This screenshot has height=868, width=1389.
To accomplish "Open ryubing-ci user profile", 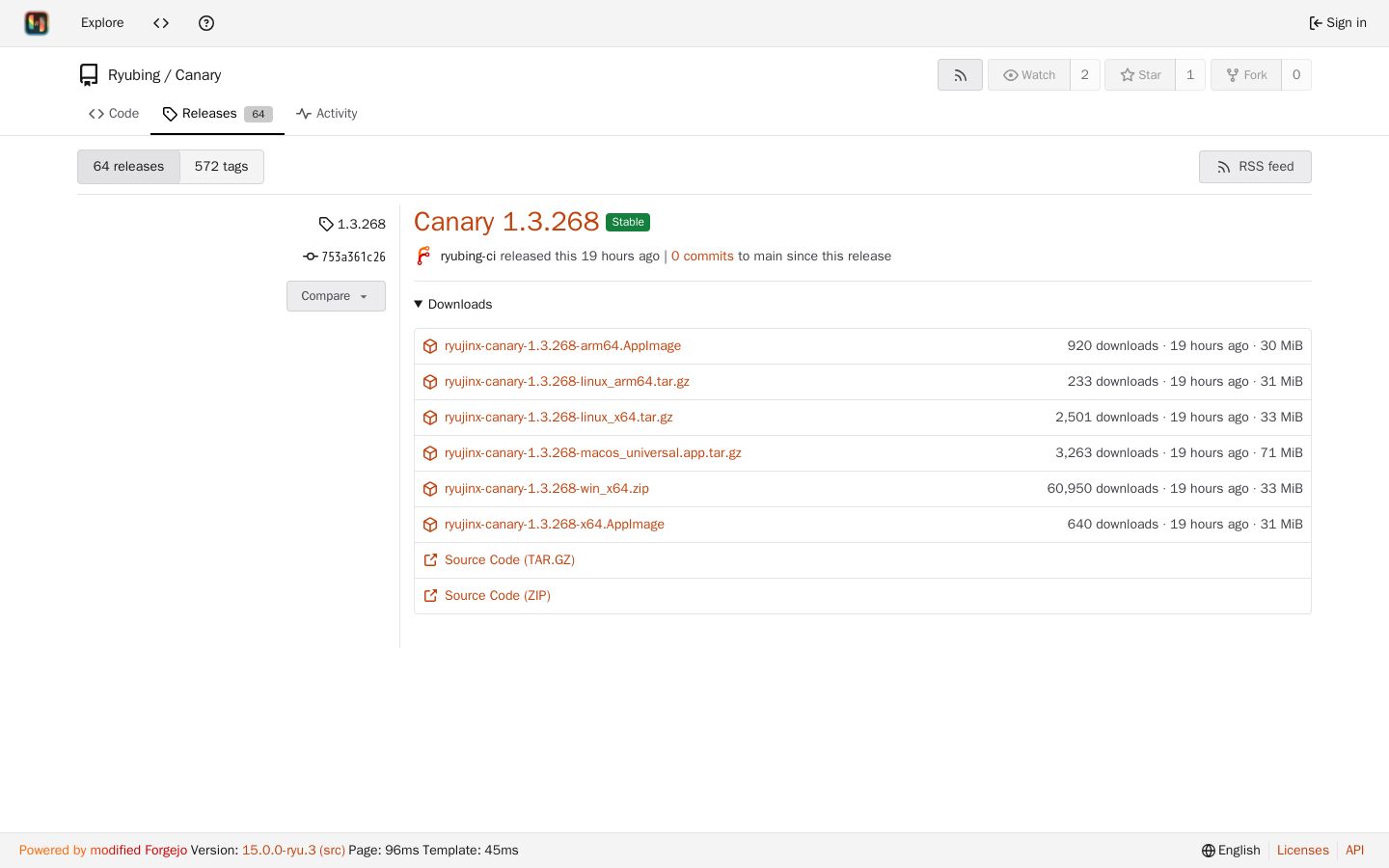I will tap(468, 257).
